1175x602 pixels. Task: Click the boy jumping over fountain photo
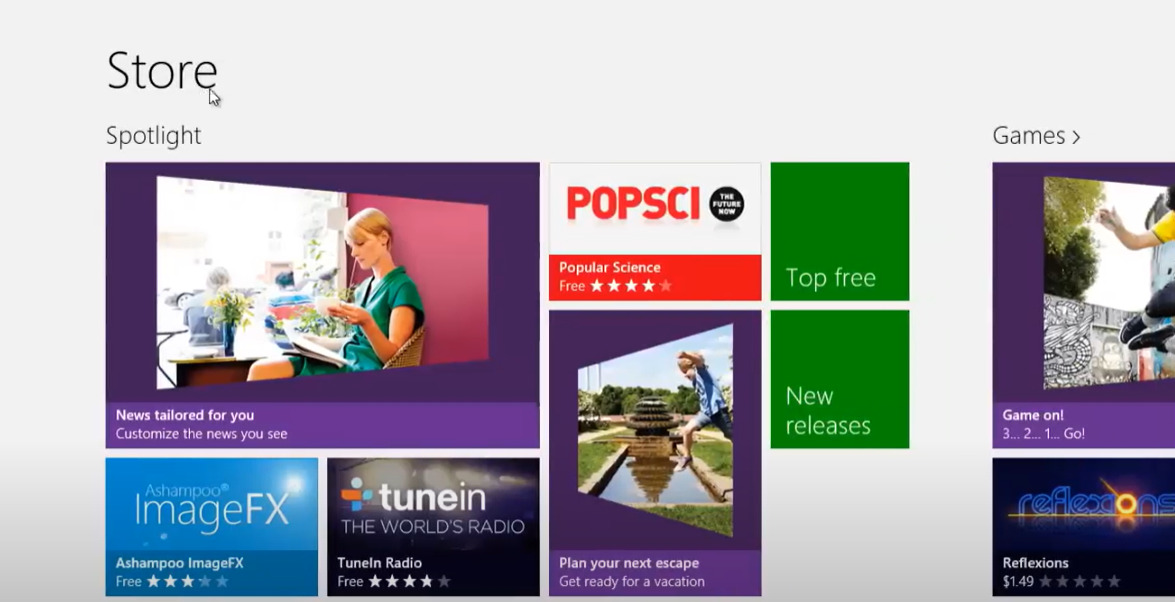point(655,430)
